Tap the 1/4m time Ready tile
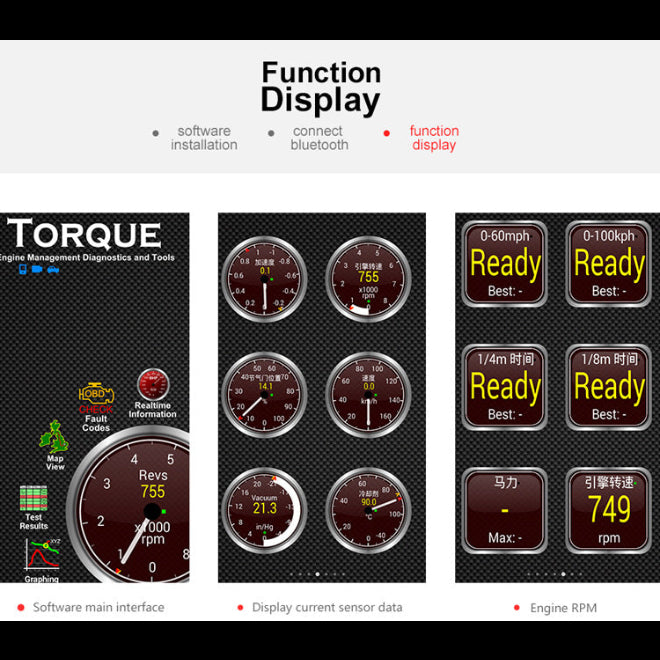Screen dimensions: 660x660 pyautogui.click(x=505, y=387)
